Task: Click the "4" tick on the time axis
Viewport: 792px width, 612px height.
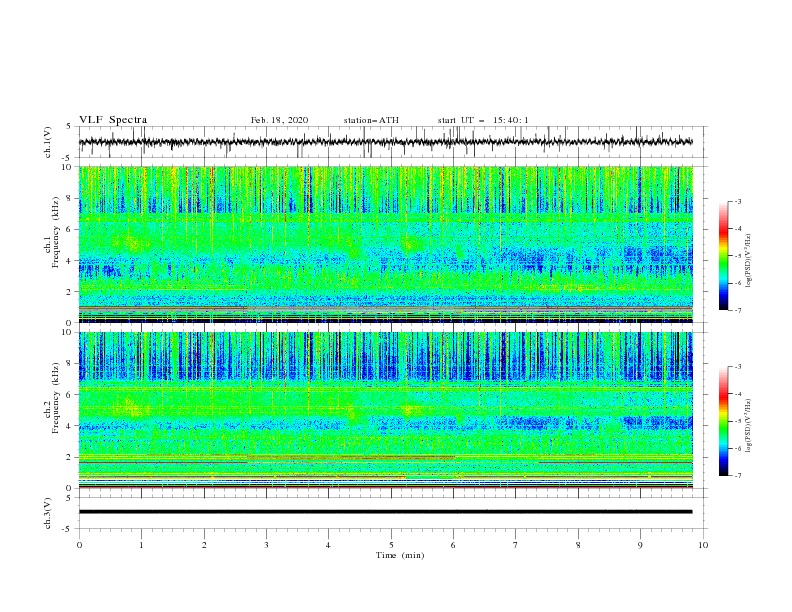Action: pyautogui.click(x=328, y=545)
